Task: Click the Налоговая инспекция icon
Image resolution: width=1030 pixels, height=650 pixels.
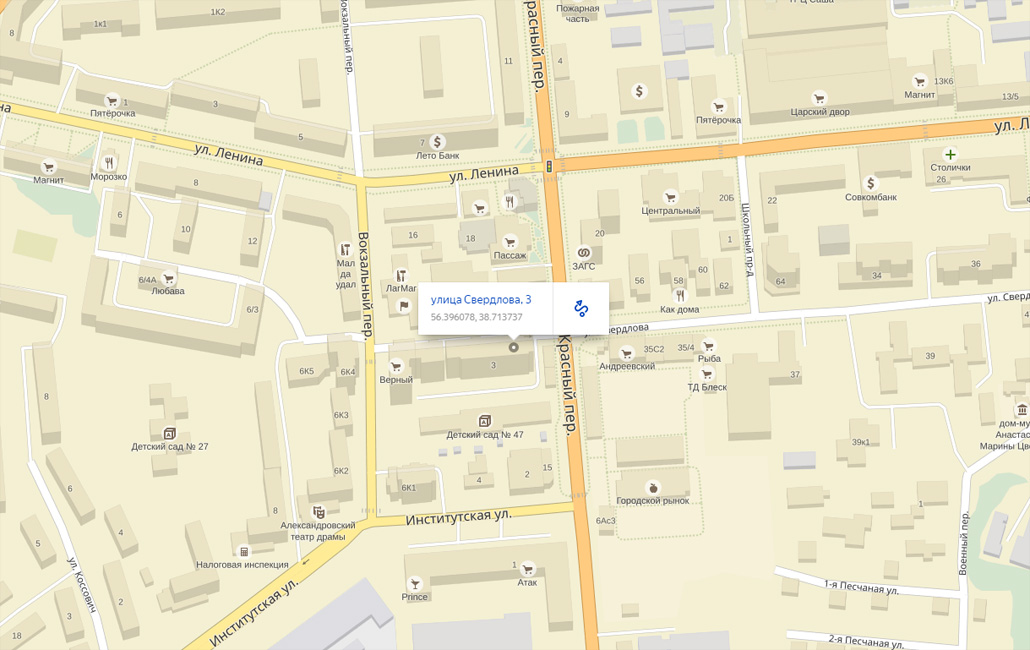Action: 244,552
